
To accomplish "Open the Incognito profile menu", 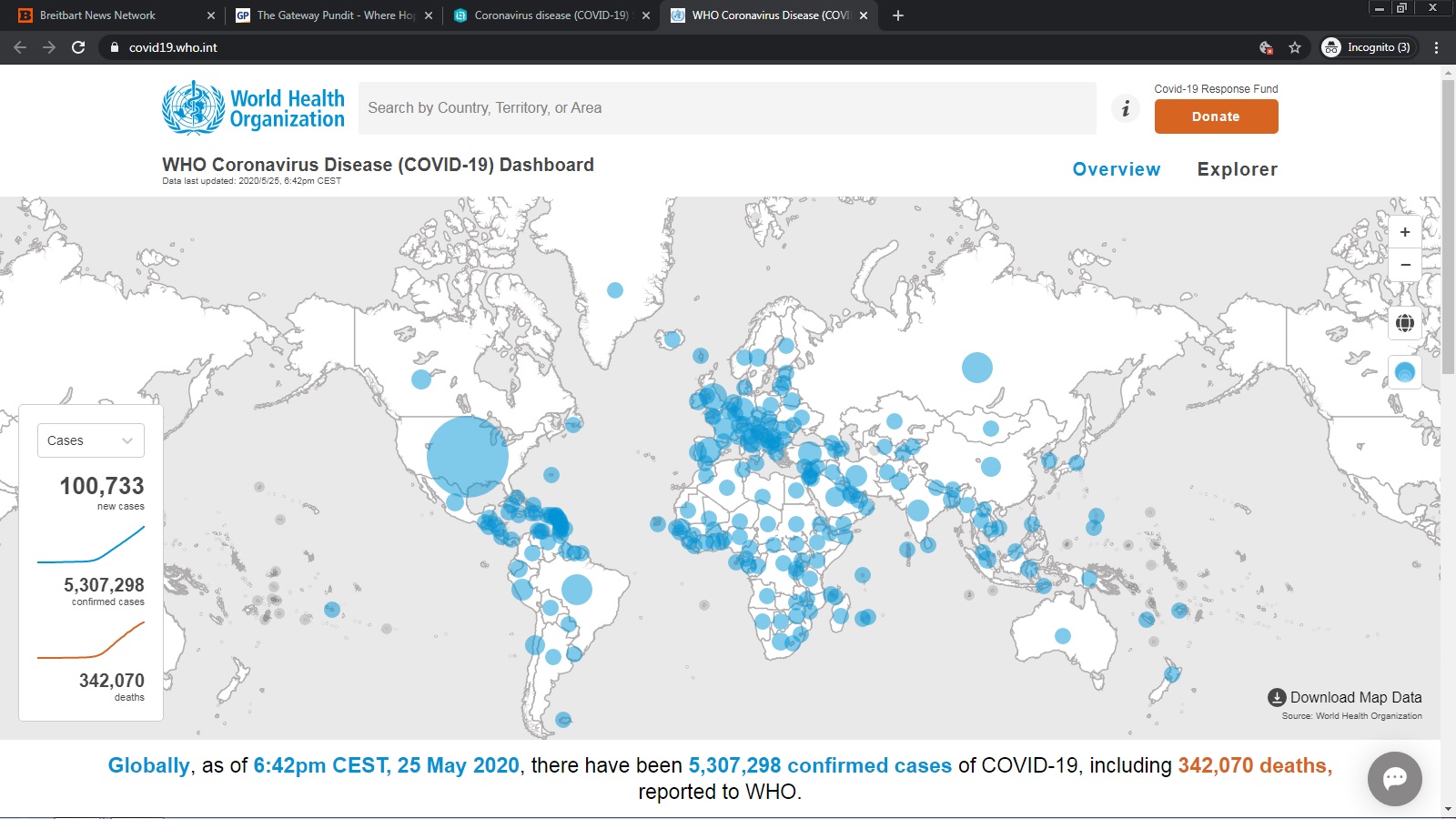I will coord(1369,47).
